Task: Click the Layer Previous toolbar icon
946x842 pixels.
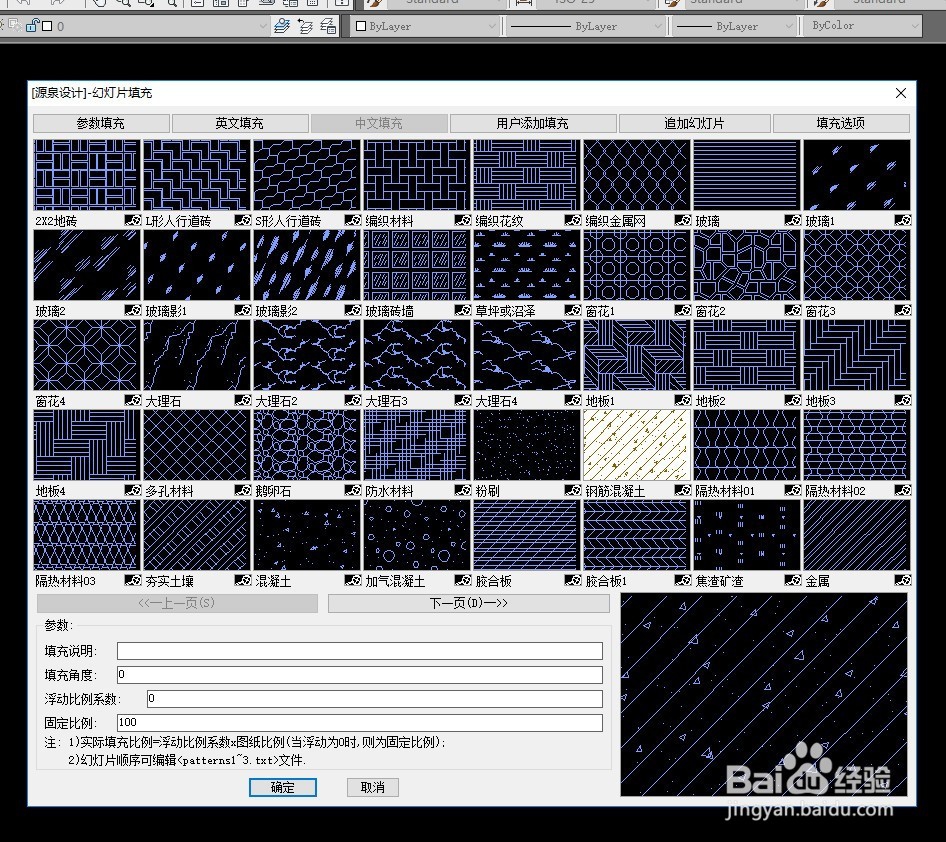Action: [x=305, y=26]
